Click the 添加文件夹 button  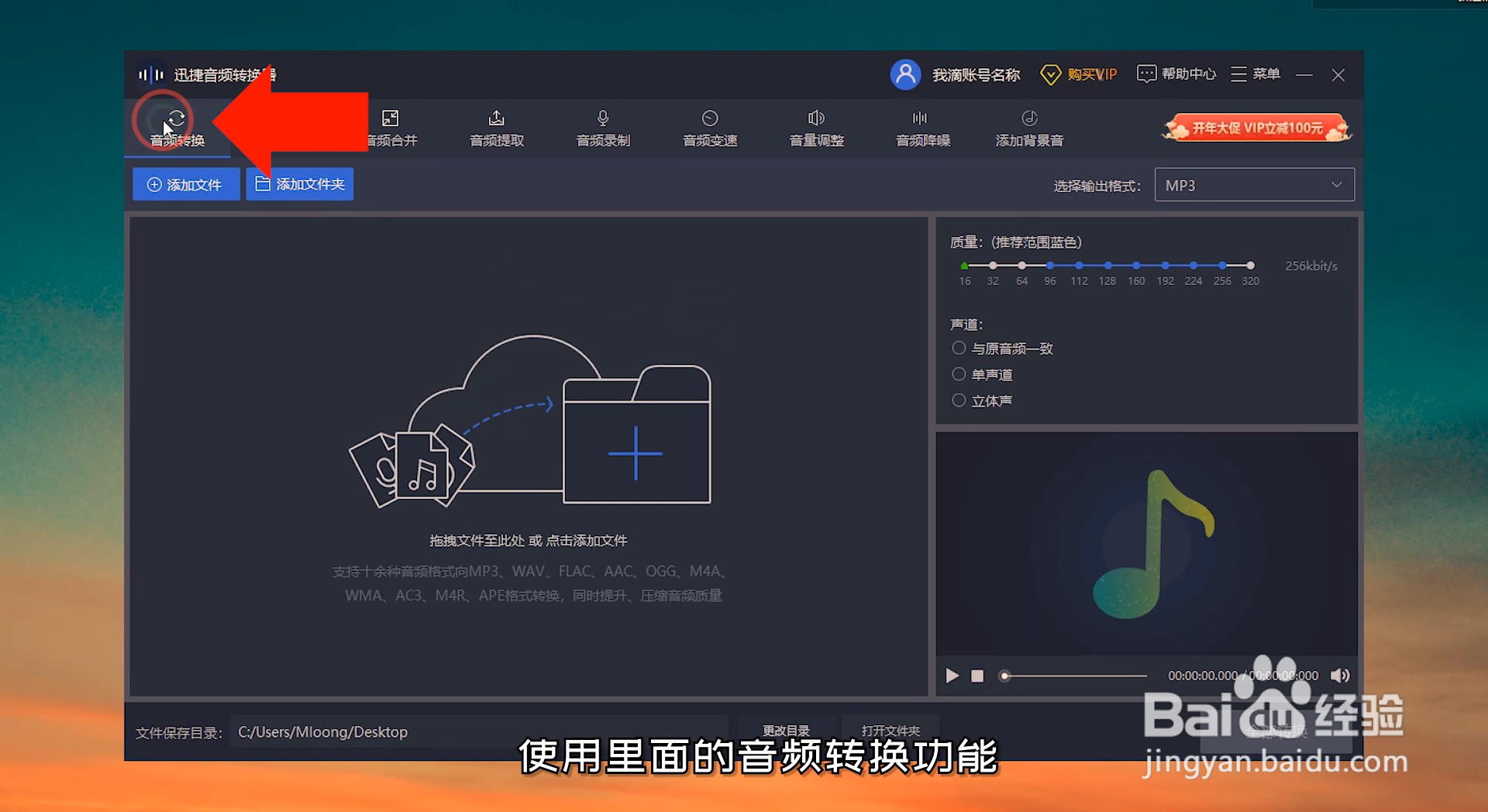click(299, 184)
